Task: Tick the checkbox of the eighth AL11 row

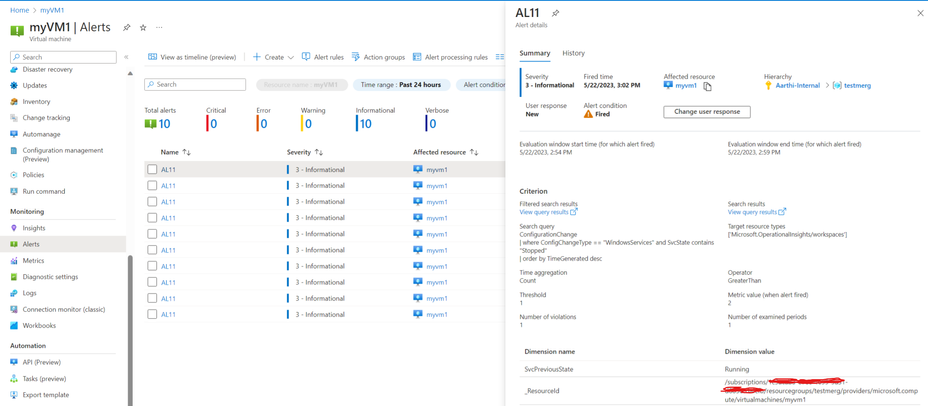Action: (x=152, y=282)
